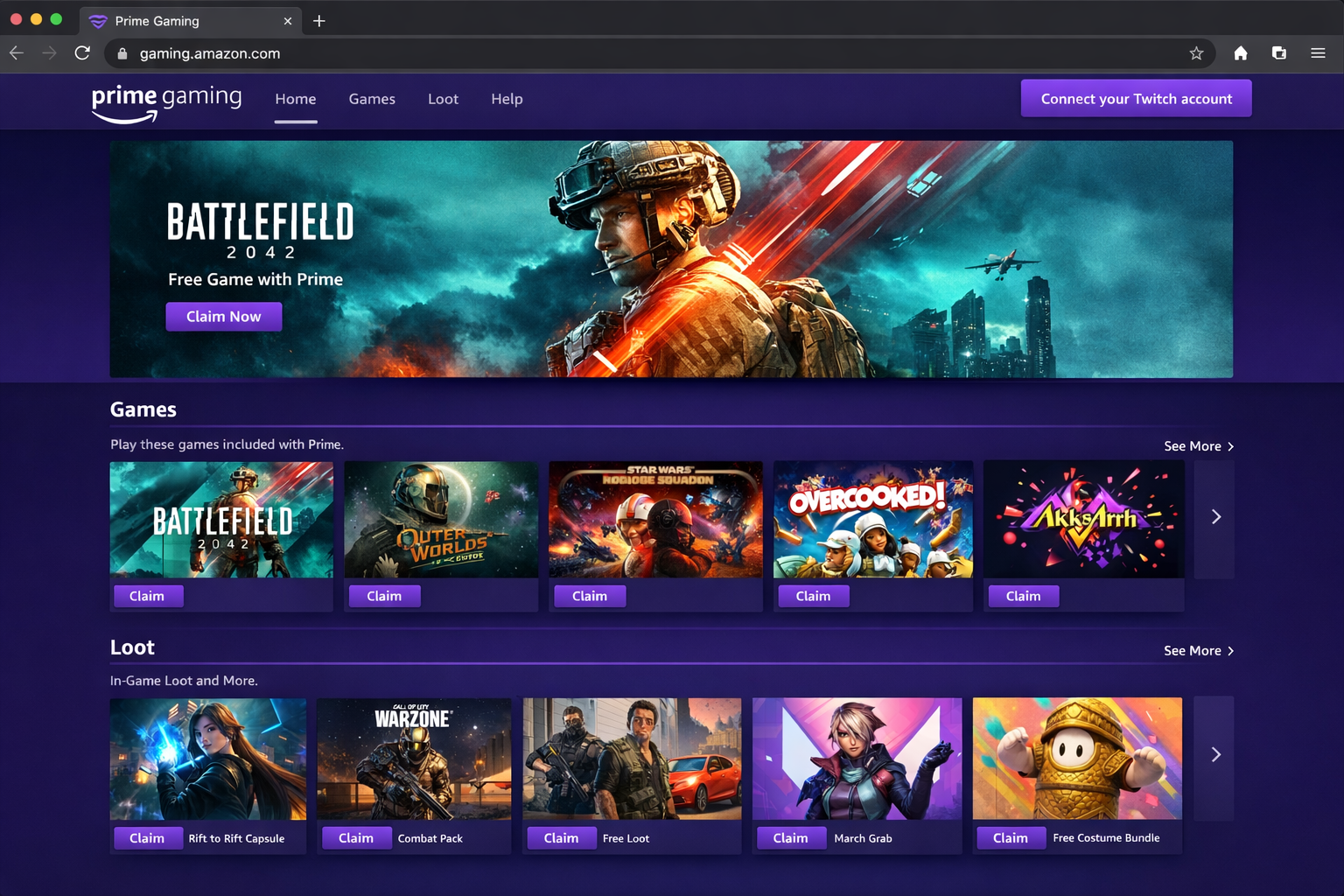Open the Help menu item

507,99
